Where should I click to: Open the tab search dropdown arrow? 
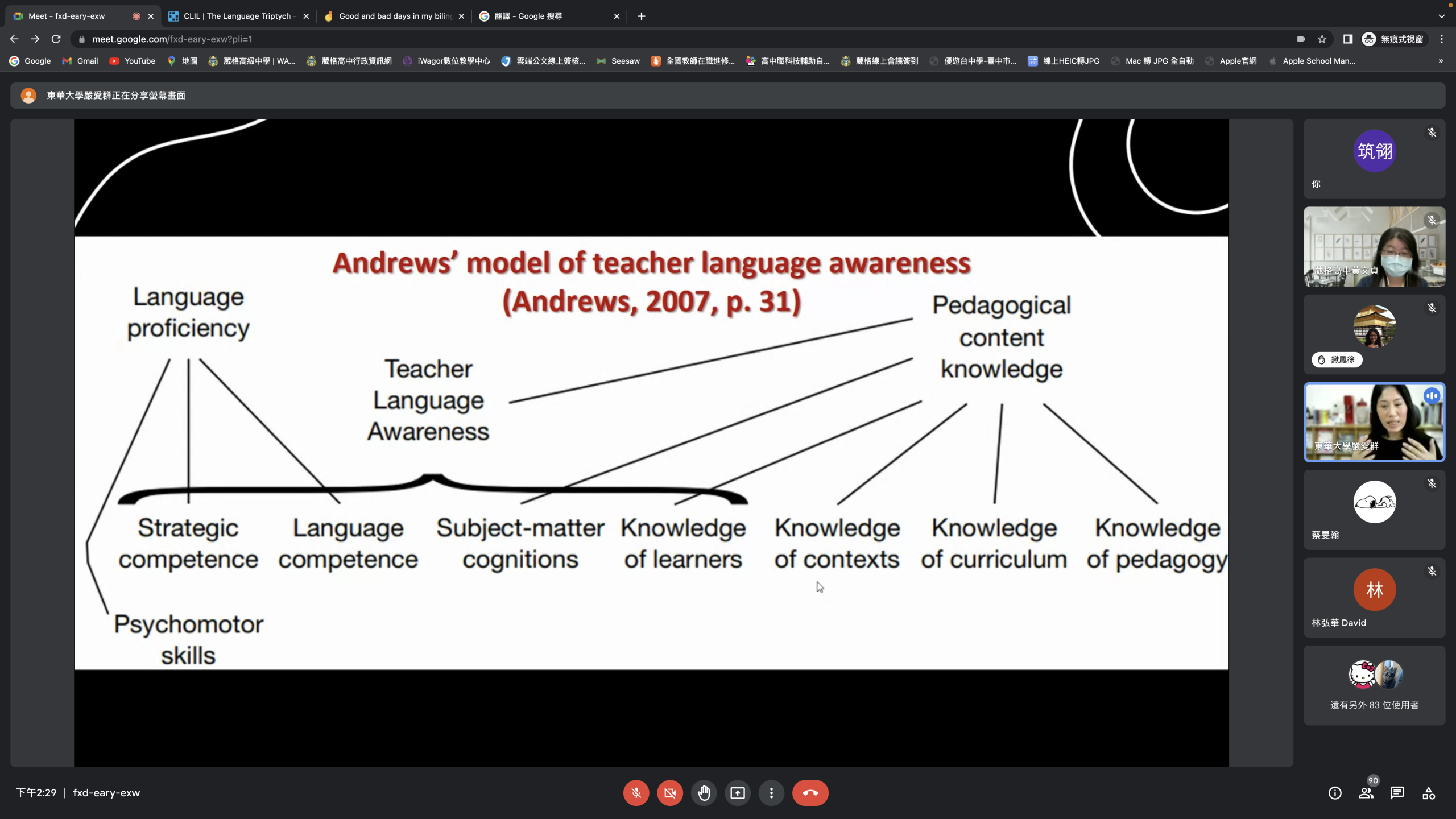point(1441,16)
